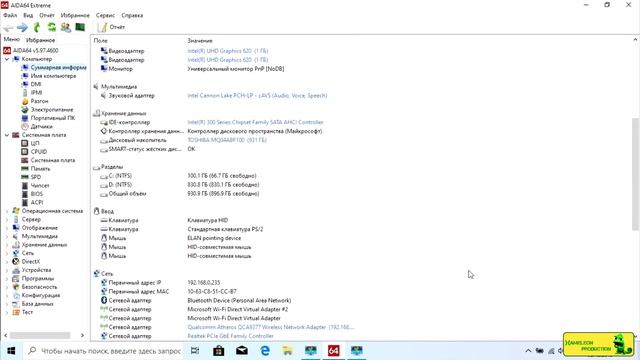Open the TOSHIBA MQ04ABF100 drive link
Image resolution: width=640 pixels, height=360 pixels.
227,140
